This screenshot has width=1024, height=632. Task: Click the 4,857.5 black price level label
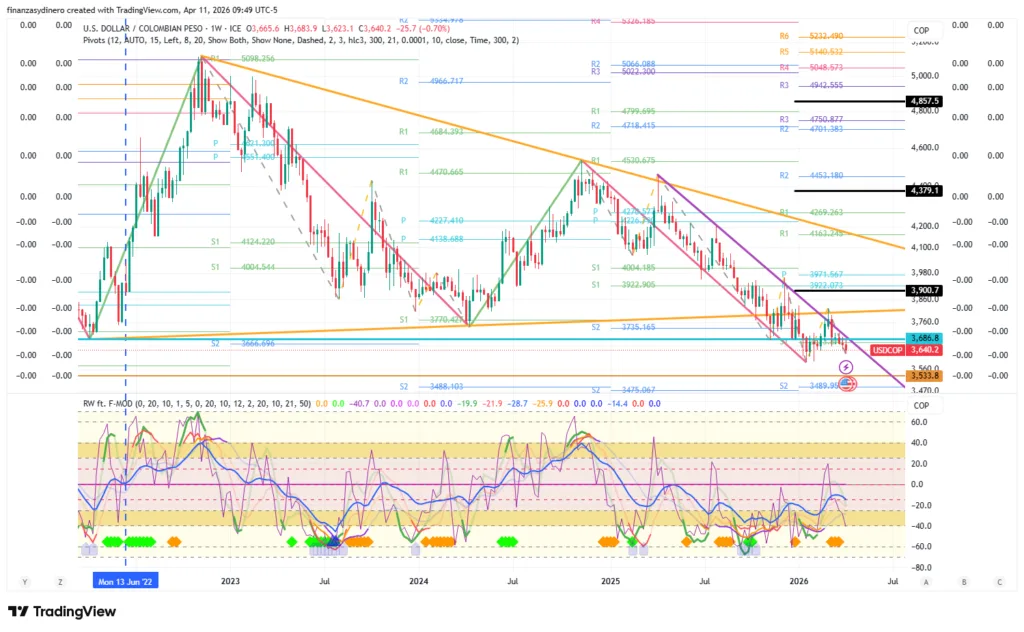(x=922, y=102)
